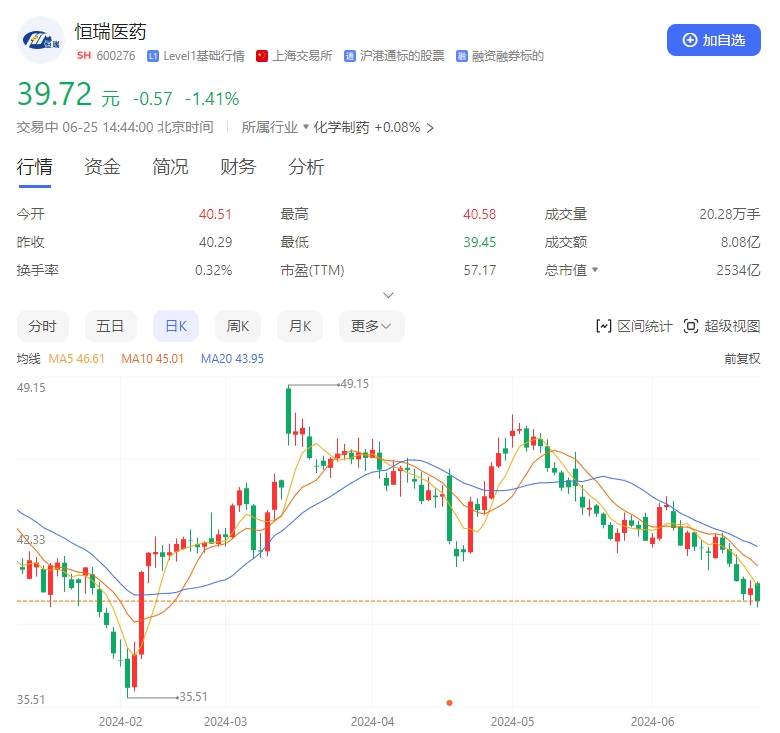Click the 市盈(TTM) value 57.17
The image size is (780, 733).
pos(480,270)
